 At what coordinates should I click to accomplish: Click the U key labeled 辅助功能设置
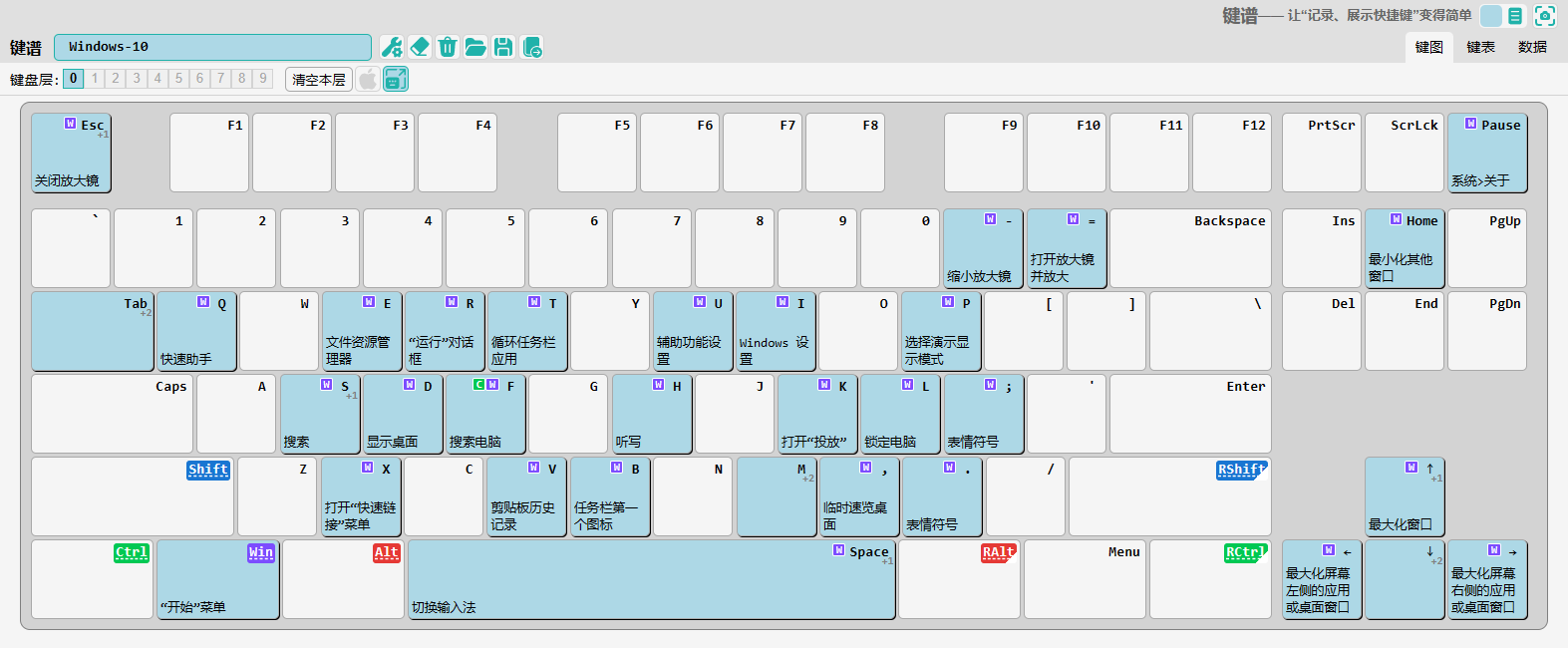[x=692, y=331]
